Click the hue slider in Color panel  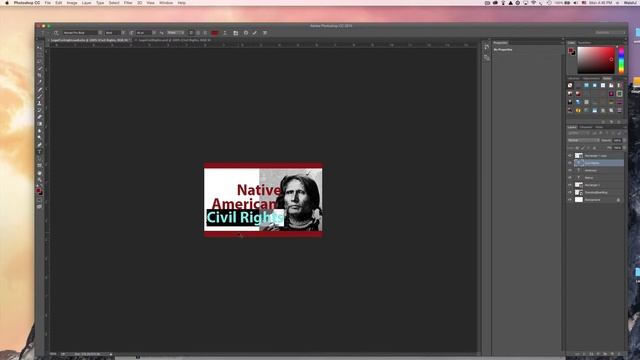(x=621, y=60)
